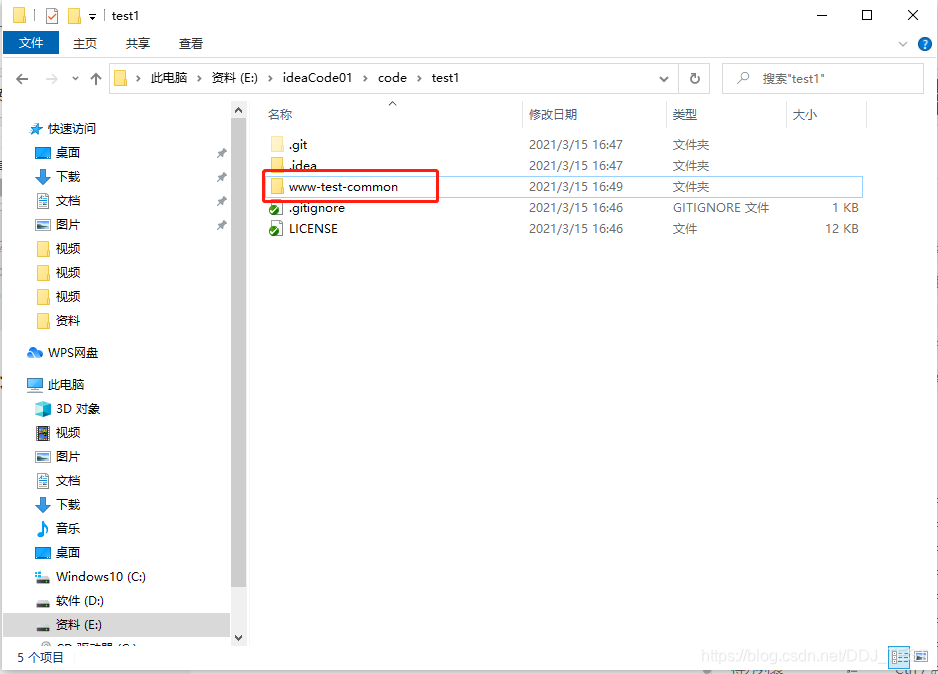
Task: Select 此电脑 in the address bar
Action: pos(169,78)
